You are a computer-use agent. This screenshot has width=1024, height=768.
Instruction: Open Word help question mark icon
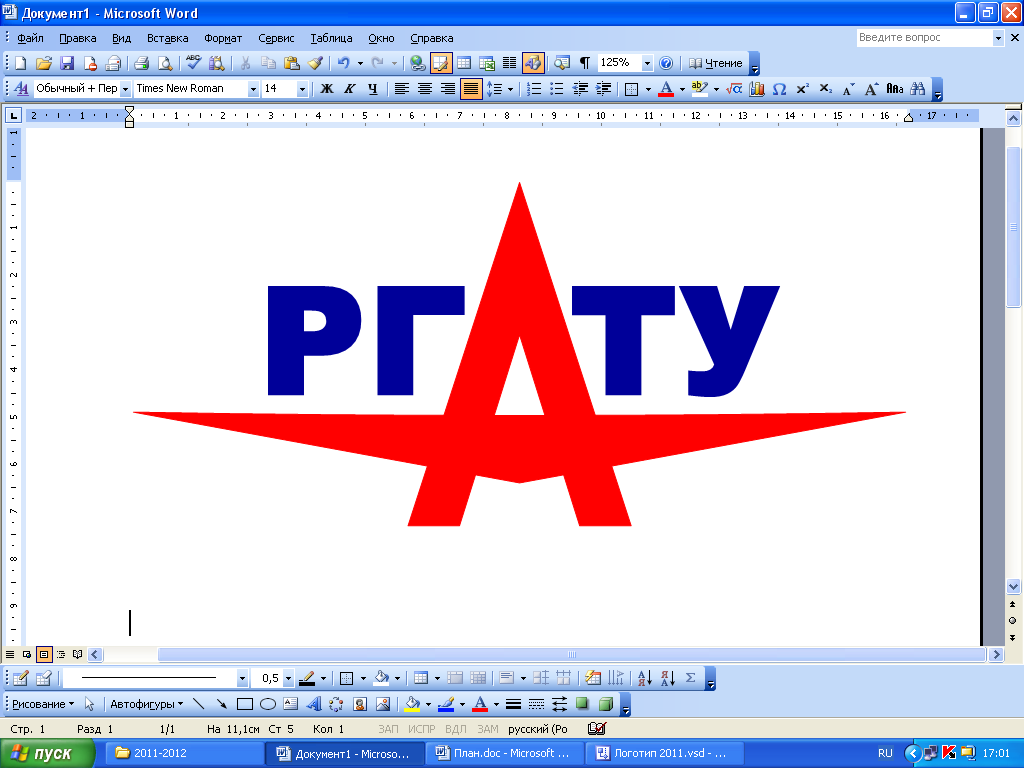[666, 63]
